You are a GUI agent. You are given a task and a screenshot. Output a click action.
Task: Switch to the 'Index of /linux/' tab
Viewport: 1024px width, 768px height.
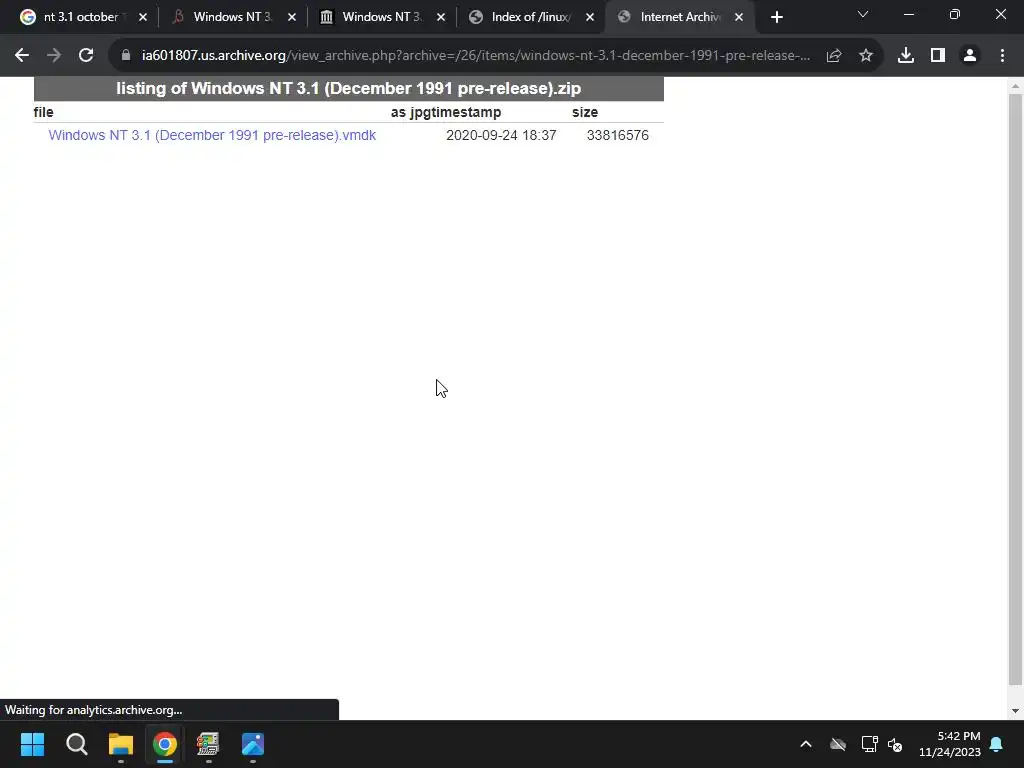(530, 17)
